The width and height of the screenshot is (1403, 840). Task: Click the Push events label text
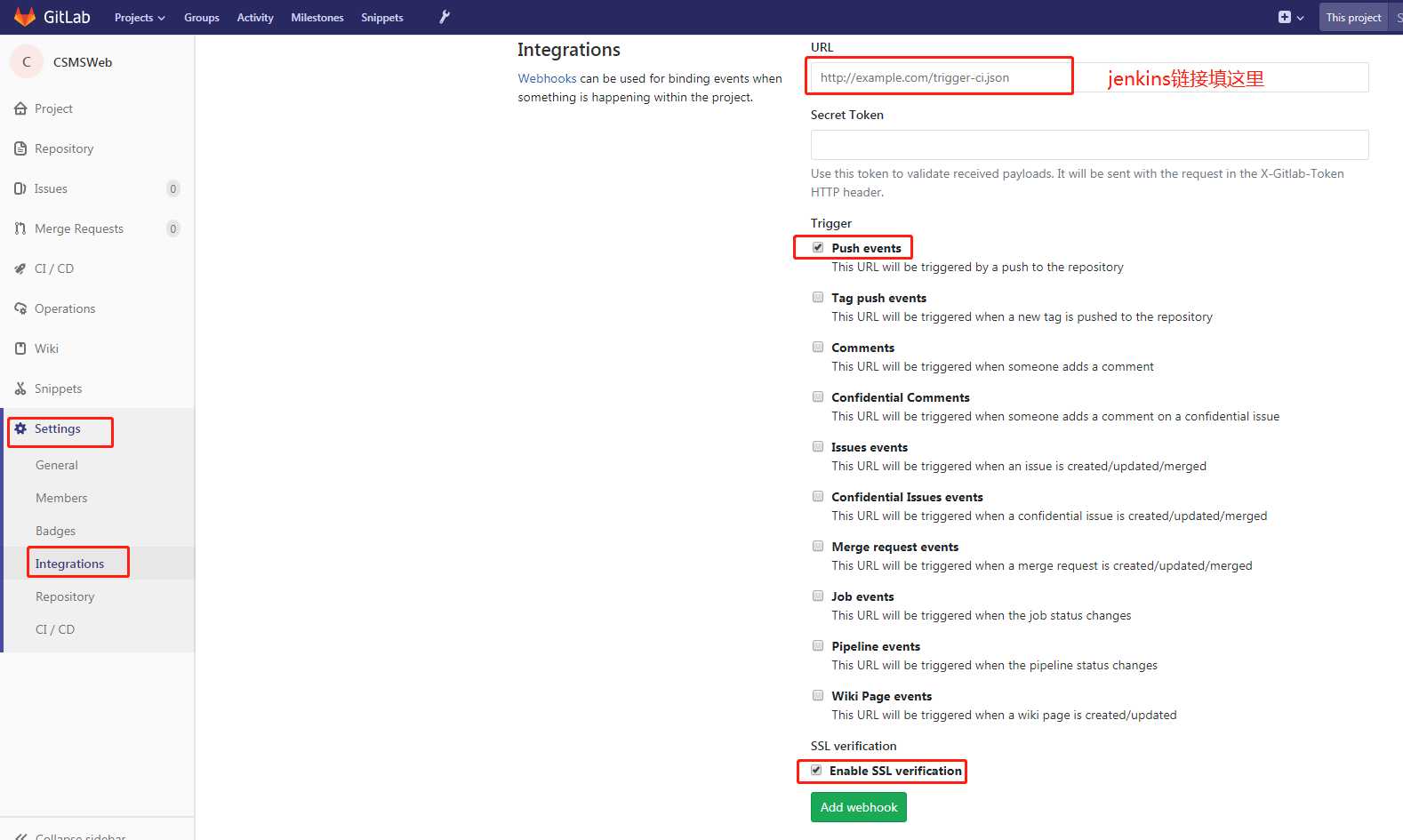(x=866, y=248)
